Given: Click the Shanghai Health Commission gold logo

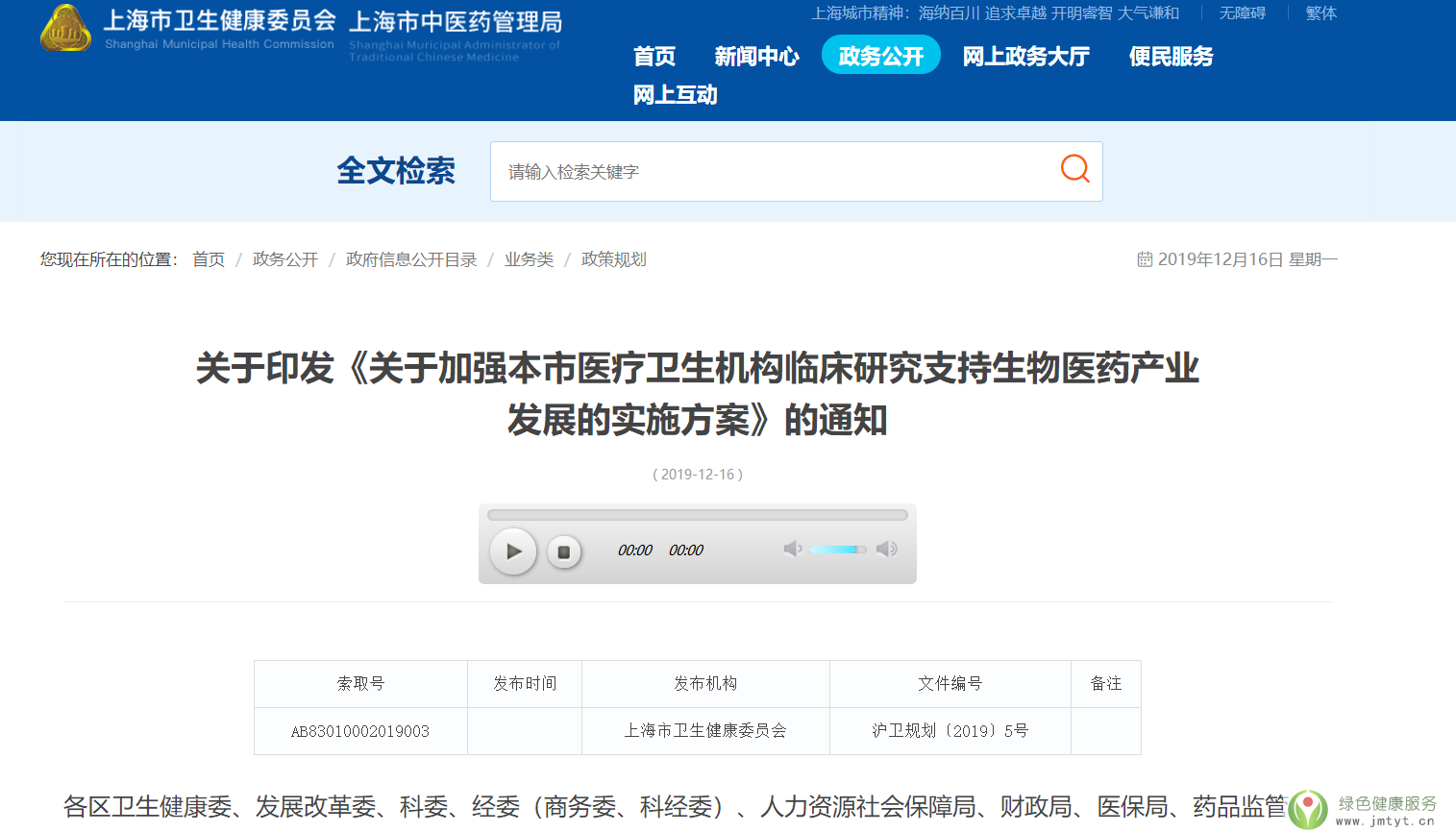Looking at the screenshot, I should [65, 29].
